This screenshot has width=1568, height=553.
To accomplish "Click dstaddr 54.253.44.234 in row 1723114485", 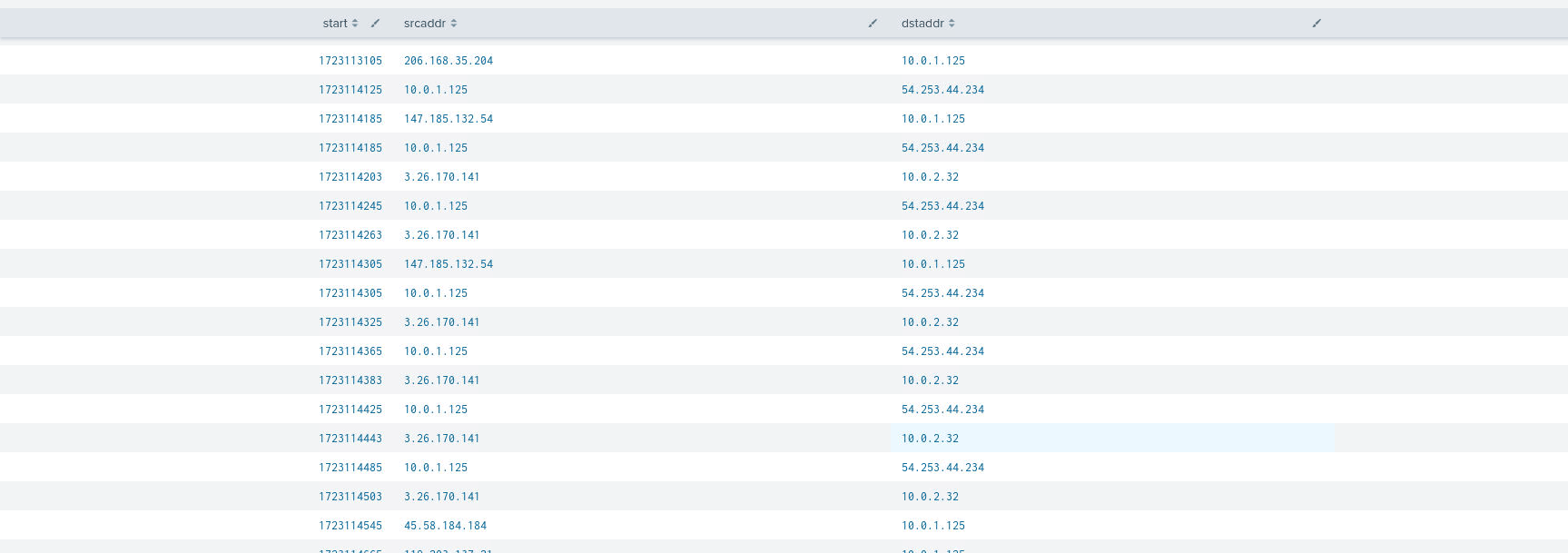I will 942,468.
